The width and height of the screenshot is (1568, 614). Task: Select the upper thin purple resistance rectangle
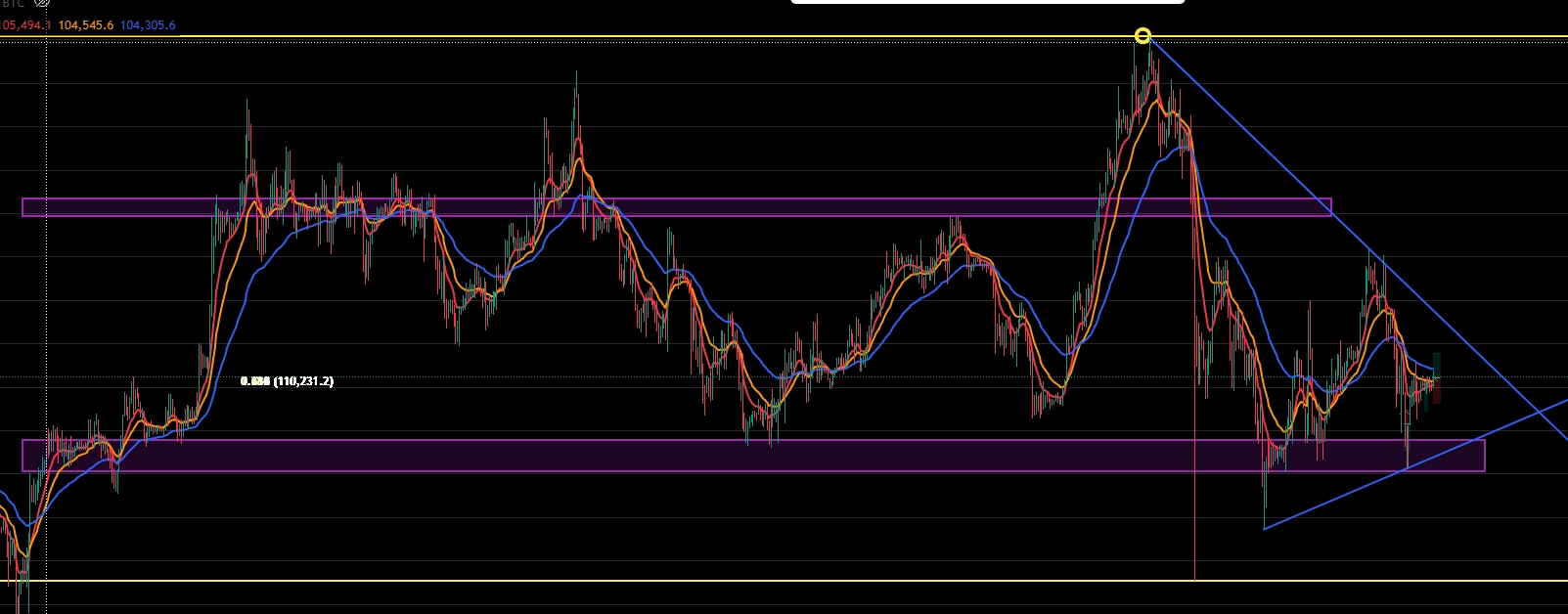click(x=677, y=207)
